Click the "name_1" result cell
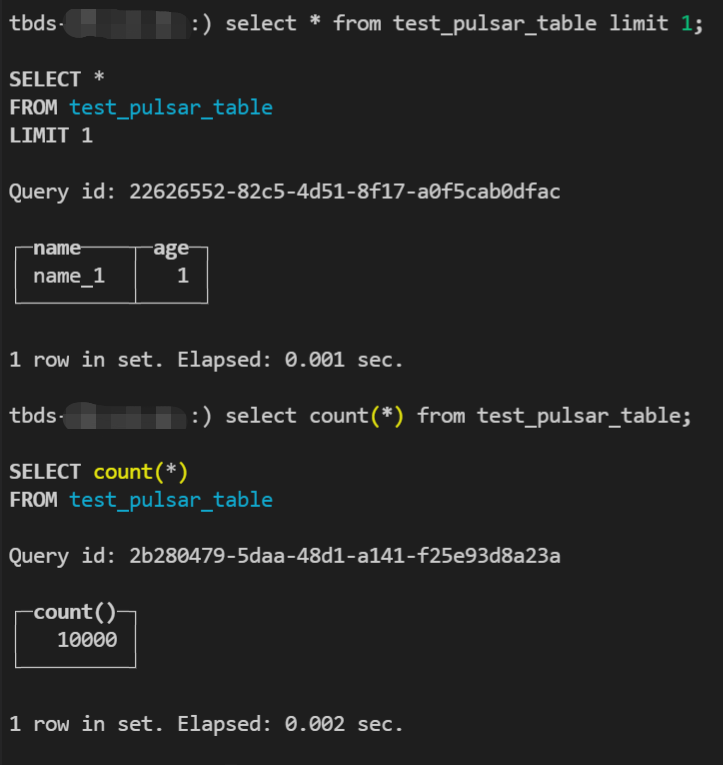 pos(69,276)
